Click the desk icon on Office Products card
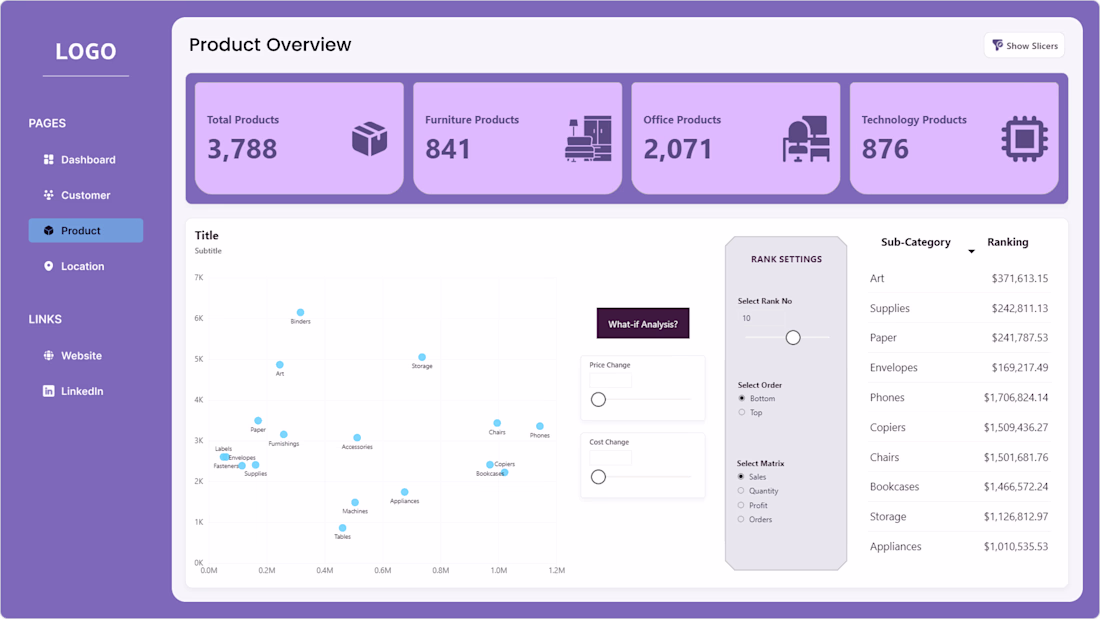 point(806,138)
